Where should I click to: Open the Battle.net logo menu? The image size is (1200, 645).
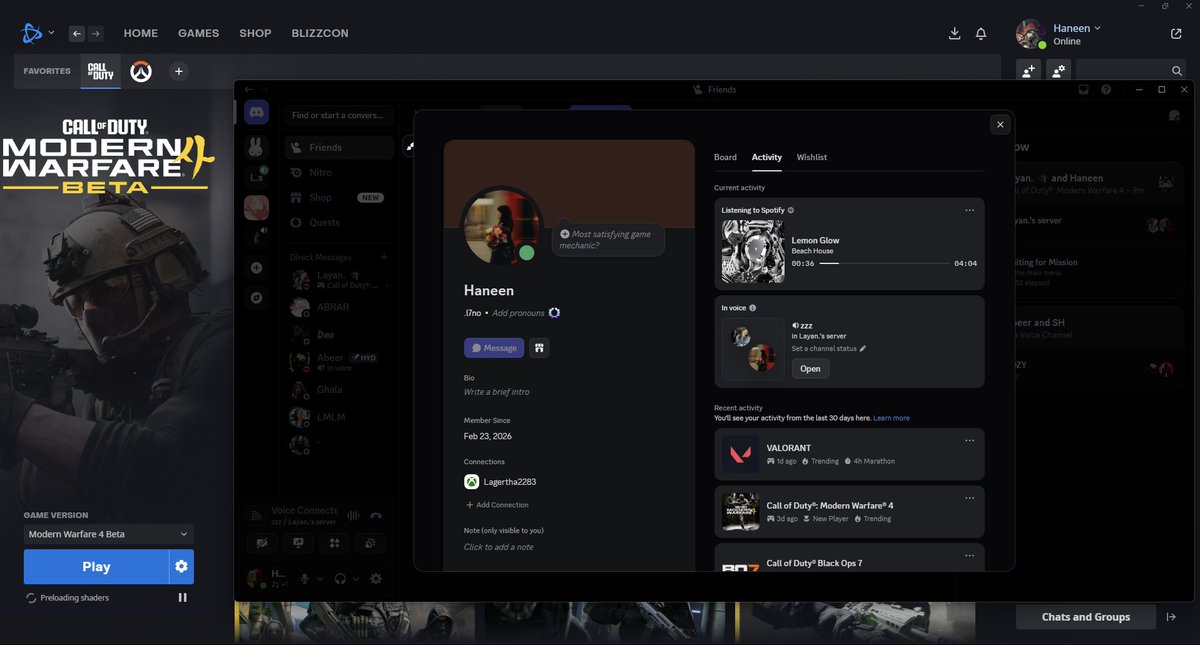pos(37,33)
